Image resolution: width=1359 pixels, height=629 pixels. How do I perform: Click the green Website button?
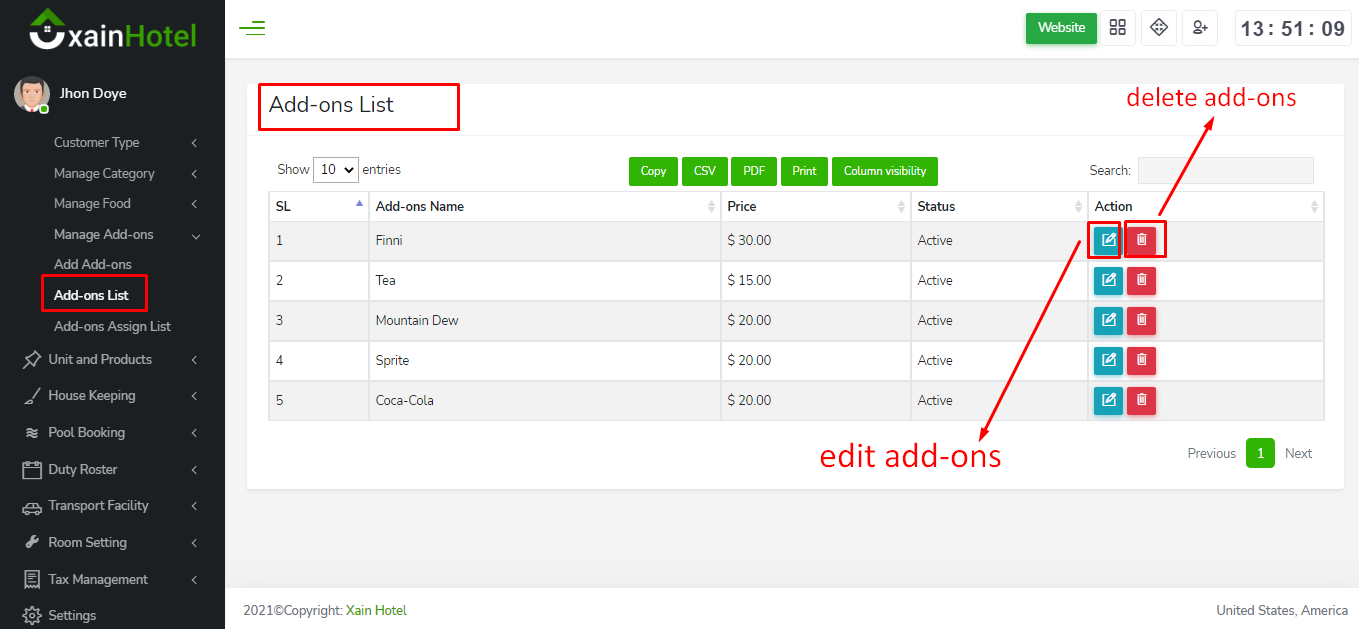pyautogui.click(x=1061, y=28)
